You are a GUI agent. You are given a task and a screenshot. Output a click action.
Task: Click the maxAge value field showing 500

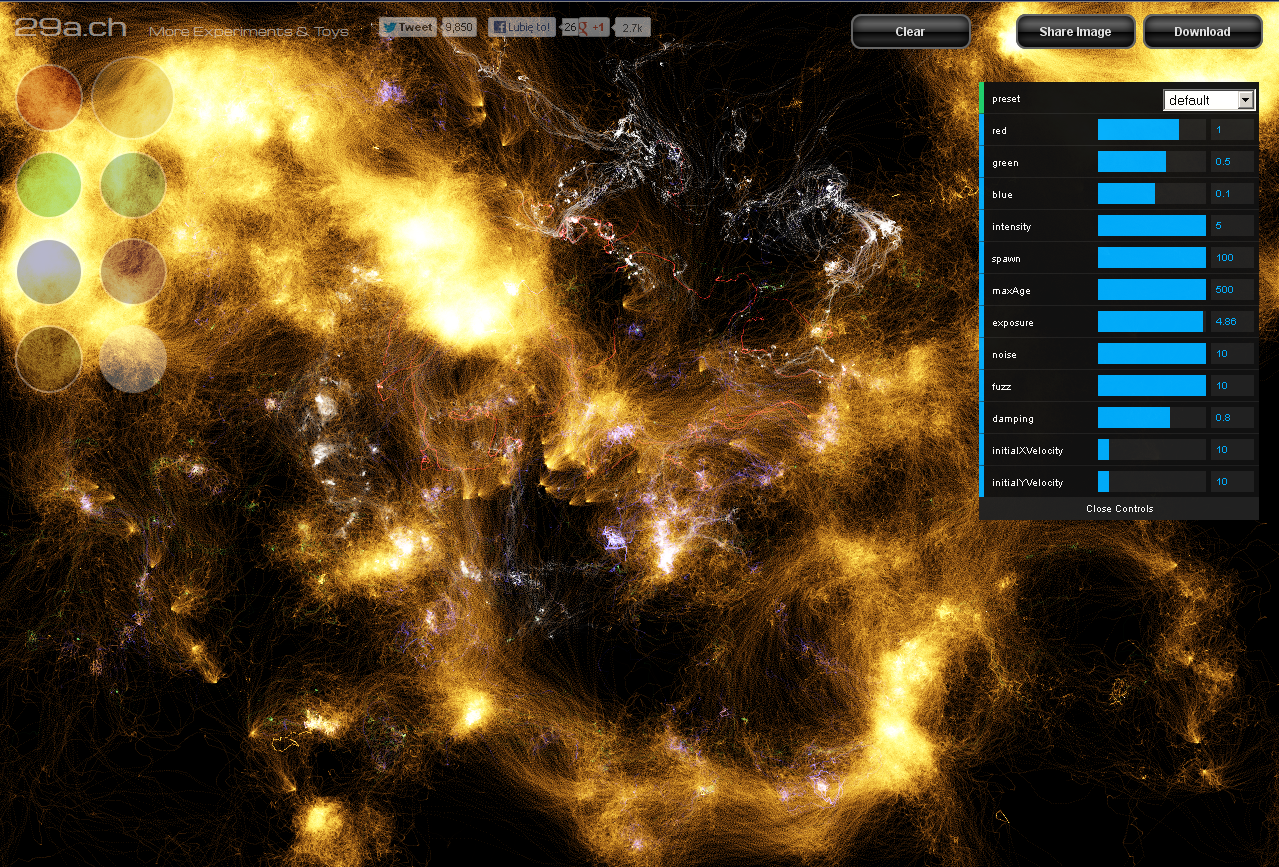pyautogui.click(x=1233, y=290)
